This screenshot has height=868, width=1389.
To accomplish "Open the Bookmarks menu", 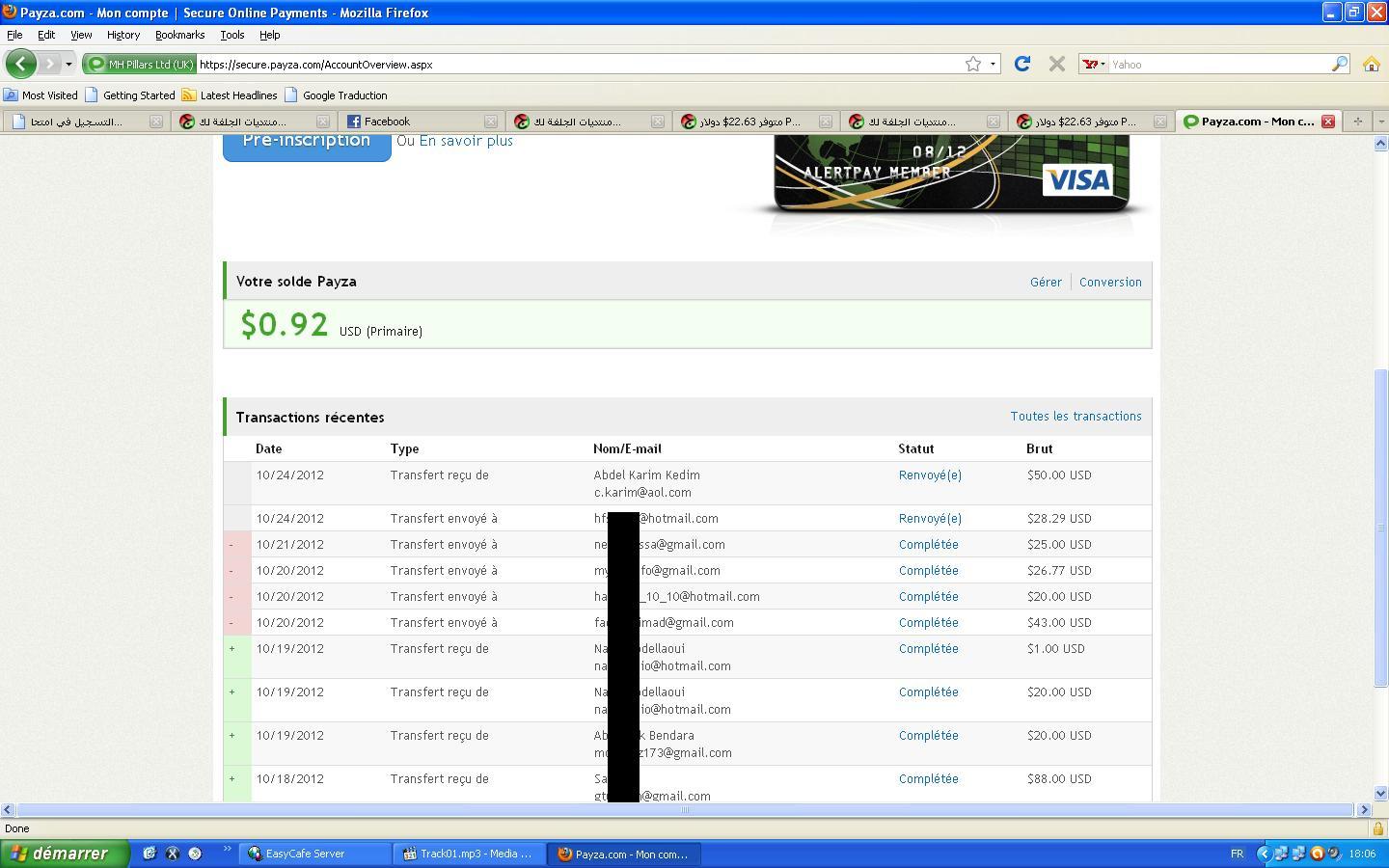I will 179,35.
